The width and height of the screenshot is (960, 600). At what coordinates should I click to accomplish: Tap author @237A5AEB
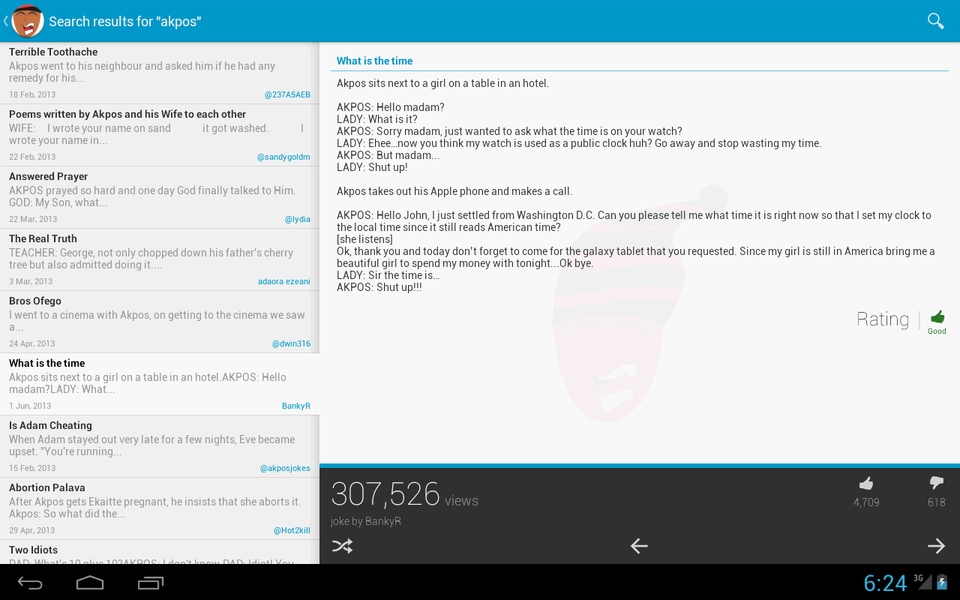click(x=287, y=94)
